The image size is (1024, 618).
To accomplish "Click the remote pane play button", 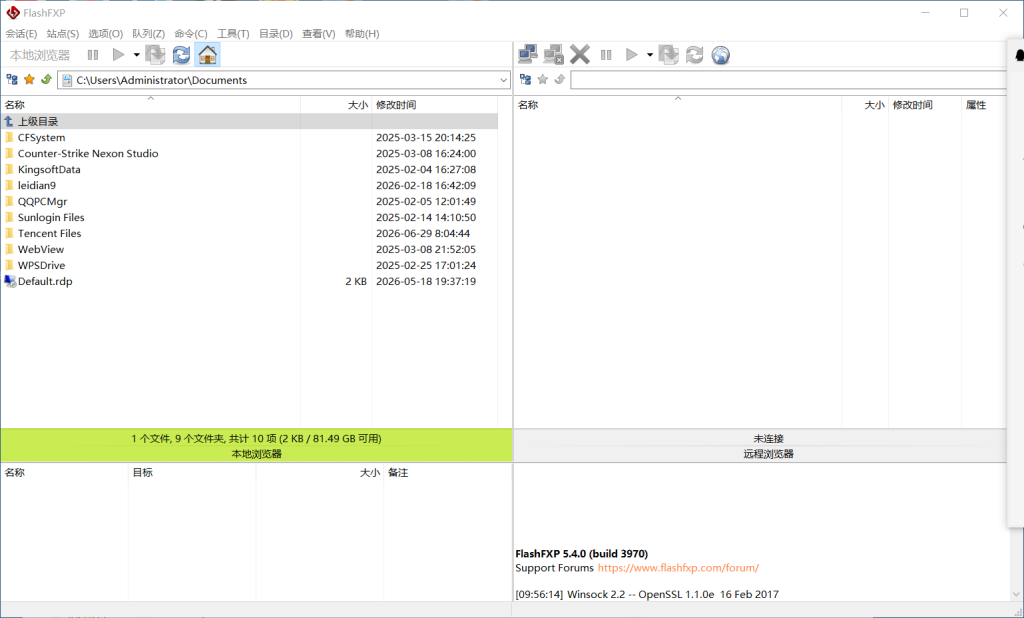I will (631, 55).
